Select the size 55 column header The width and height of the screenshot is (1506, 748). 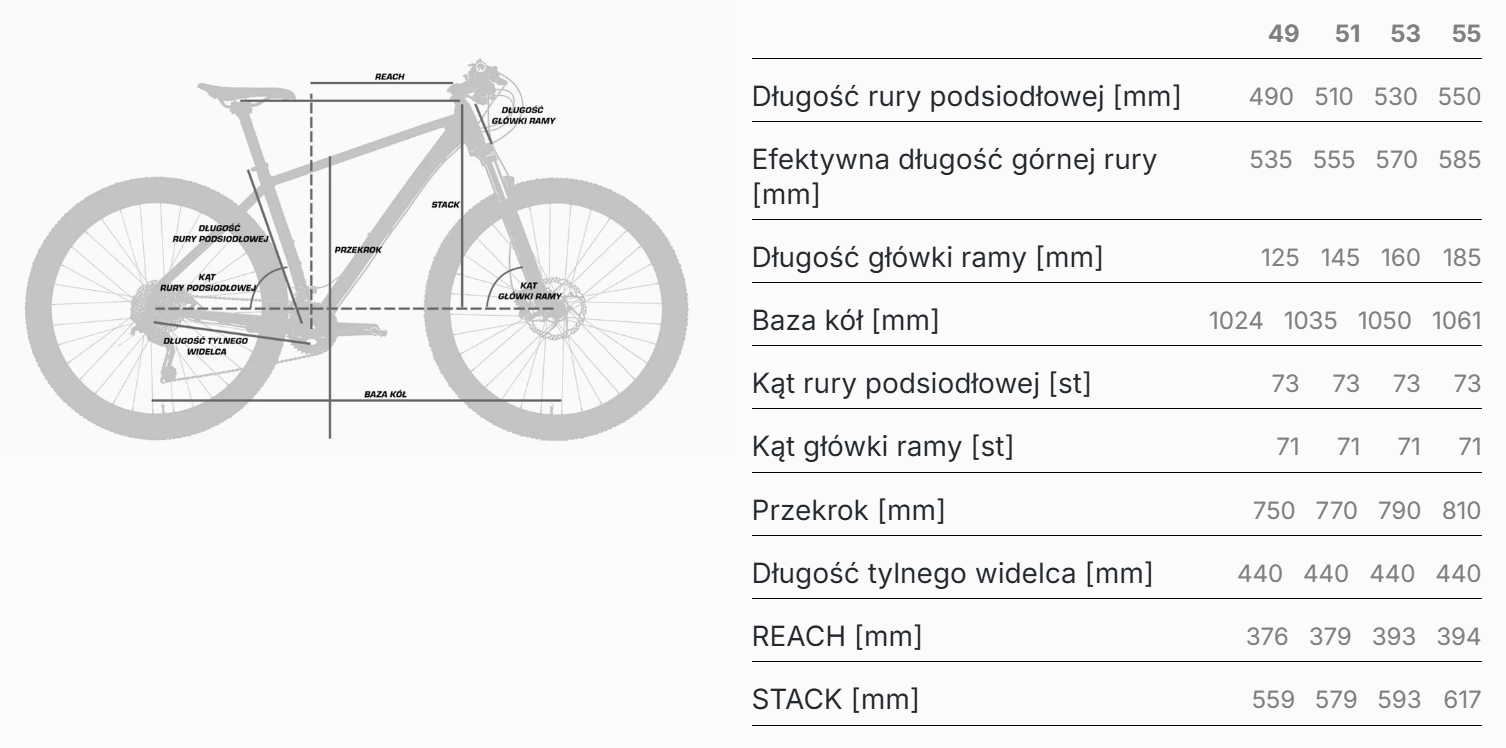pyautogui.click(x=1466, y=34)
